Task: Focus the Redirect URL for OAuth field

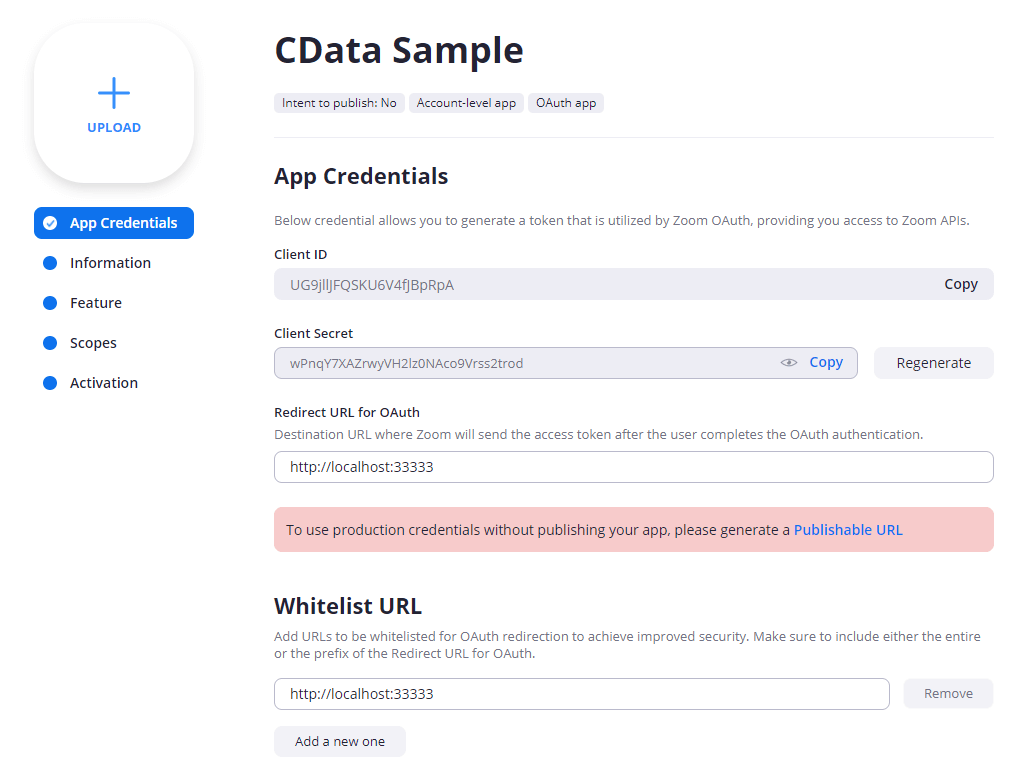Action: click(633, 467)
